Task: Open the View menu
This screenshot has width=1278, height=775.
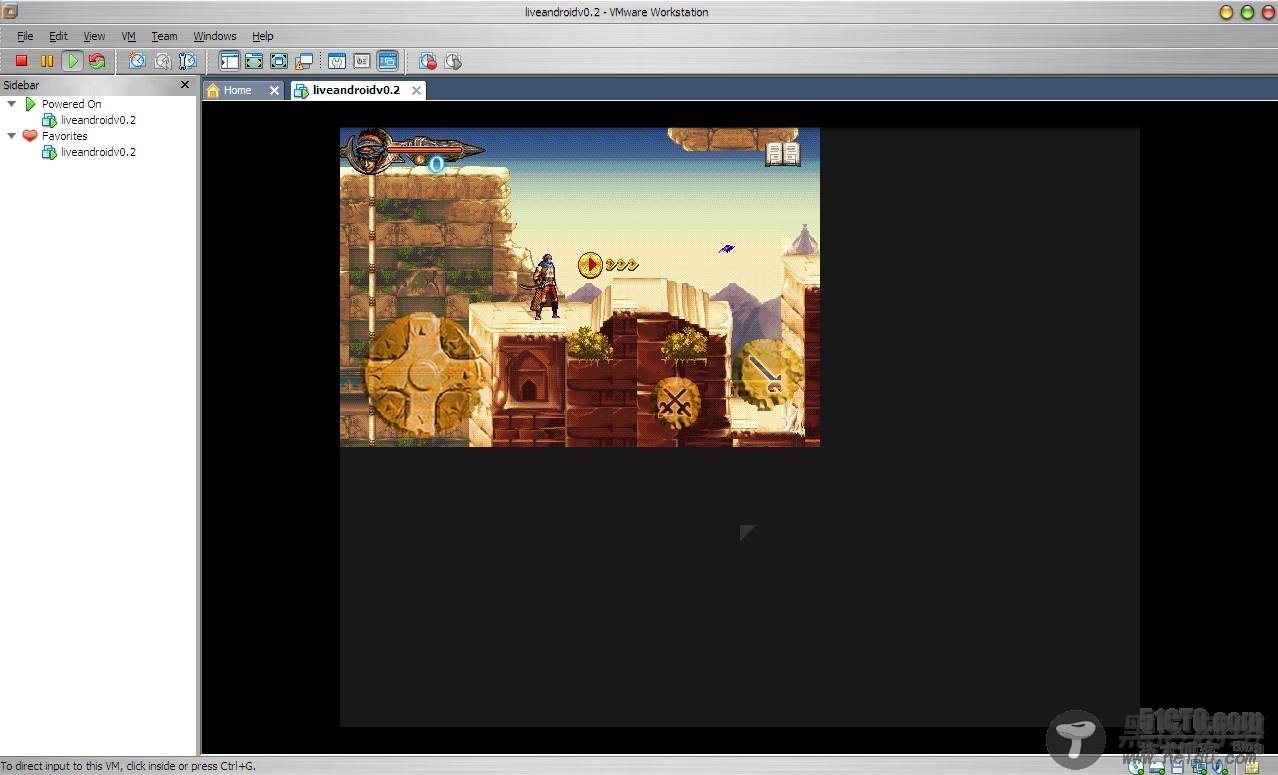Action: pos(94,36)
